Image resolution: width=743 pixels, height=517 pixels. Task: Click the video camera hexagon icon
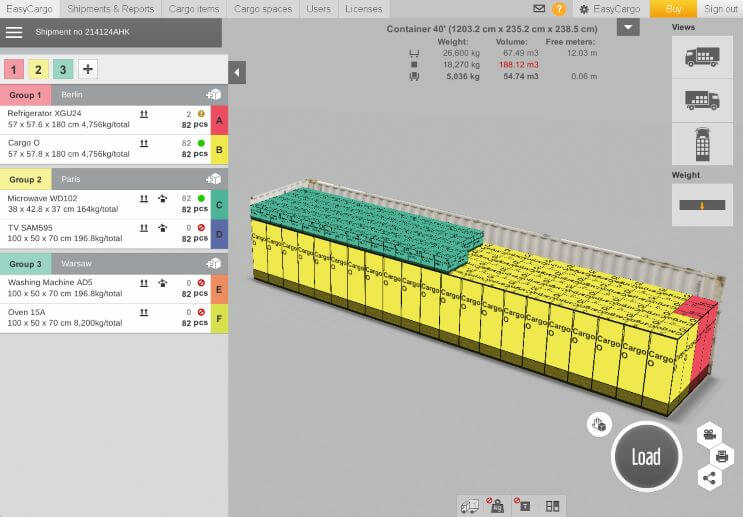click(x=709, y=434)
